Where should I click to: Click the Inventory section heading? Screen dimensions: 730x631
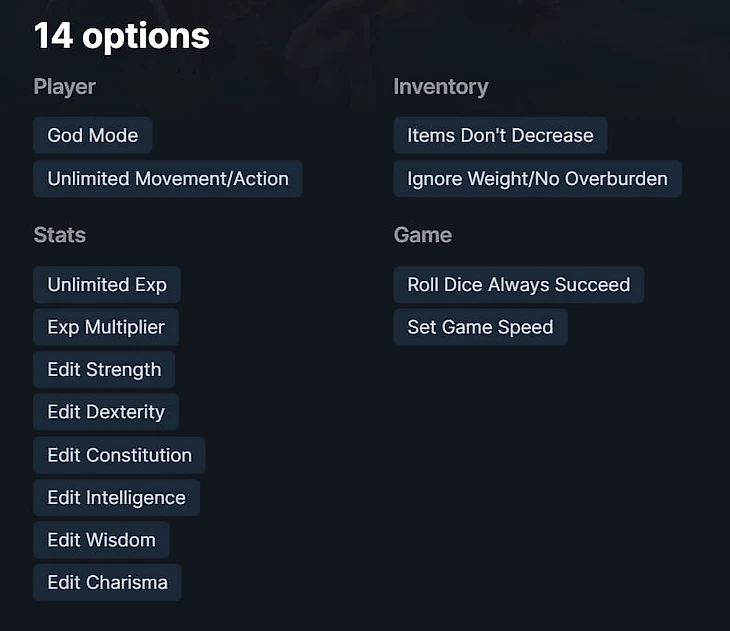[440, 87]
